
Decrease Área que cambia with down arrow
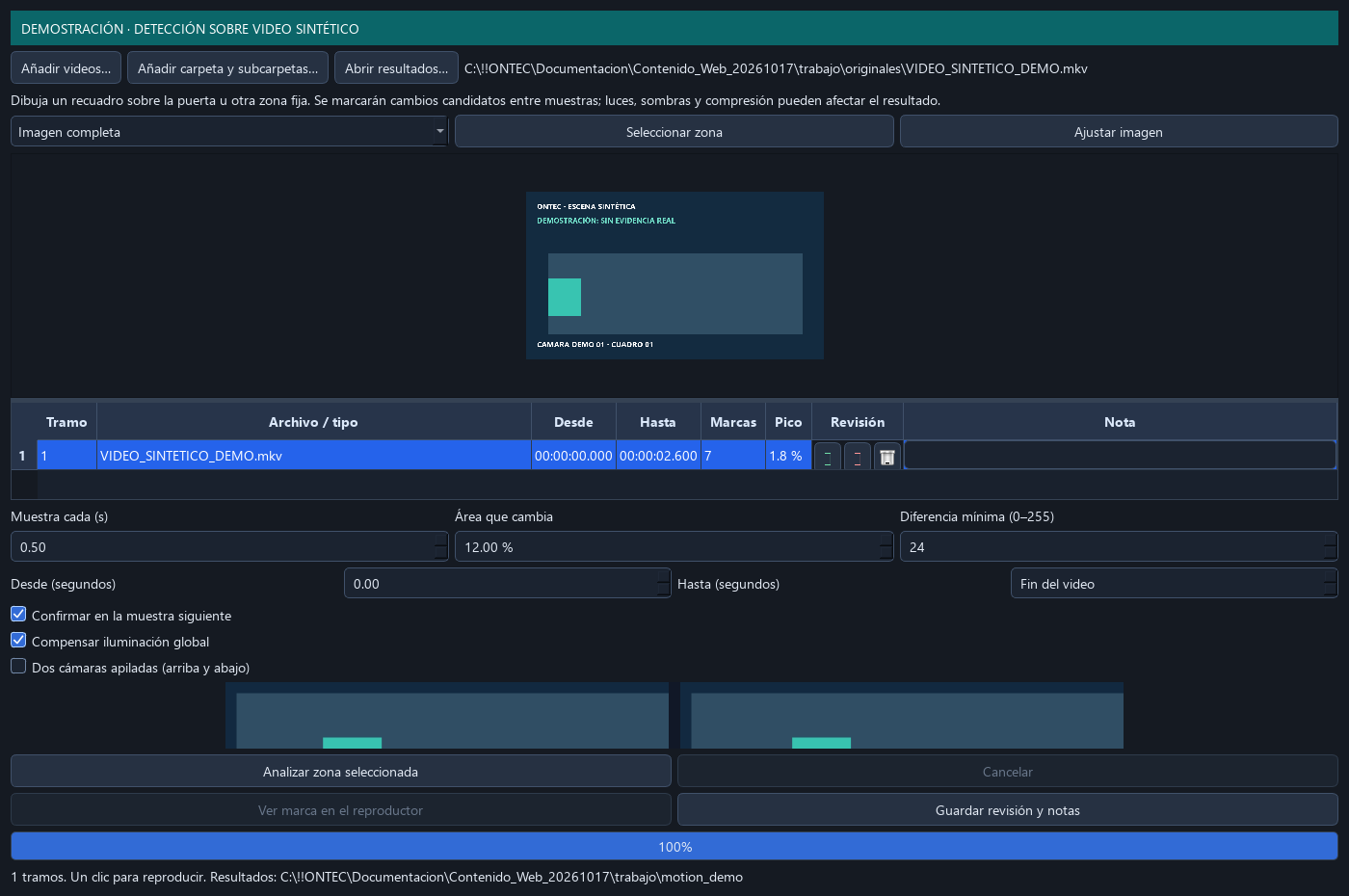pos(886,554)
